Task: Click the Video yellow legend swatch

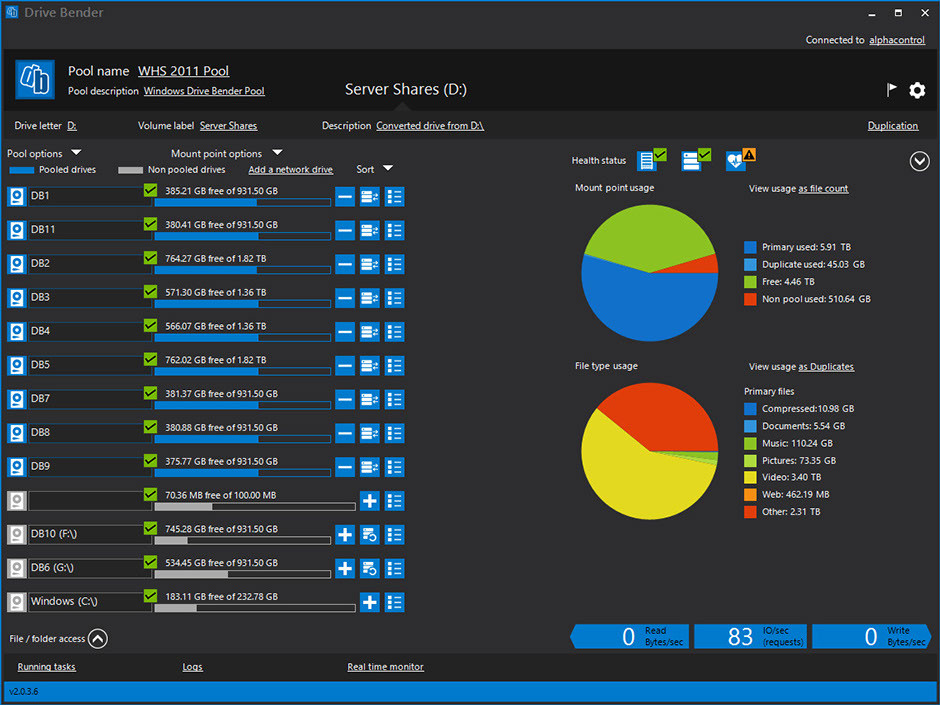Action: tap(750, 477)
